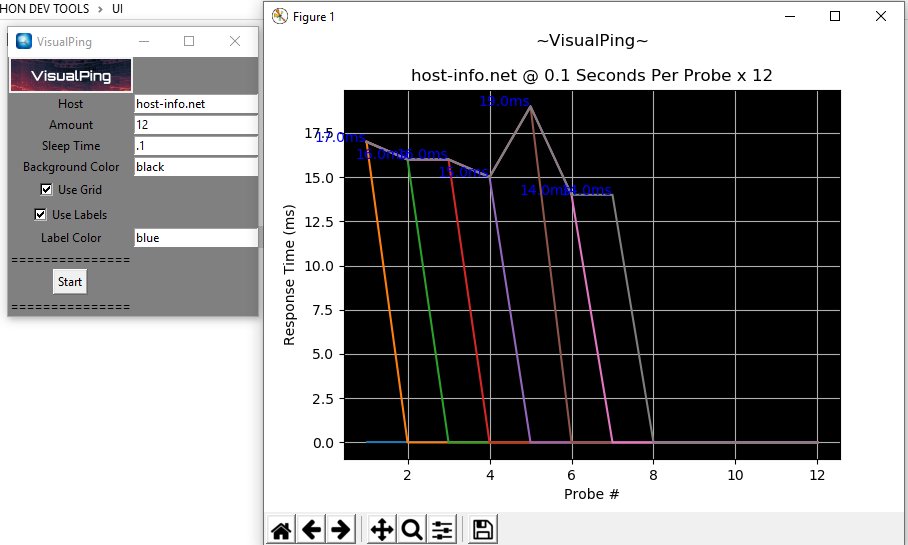Click the Sleep Time input field
The image size is (908, 545).
tap(196, 145)
